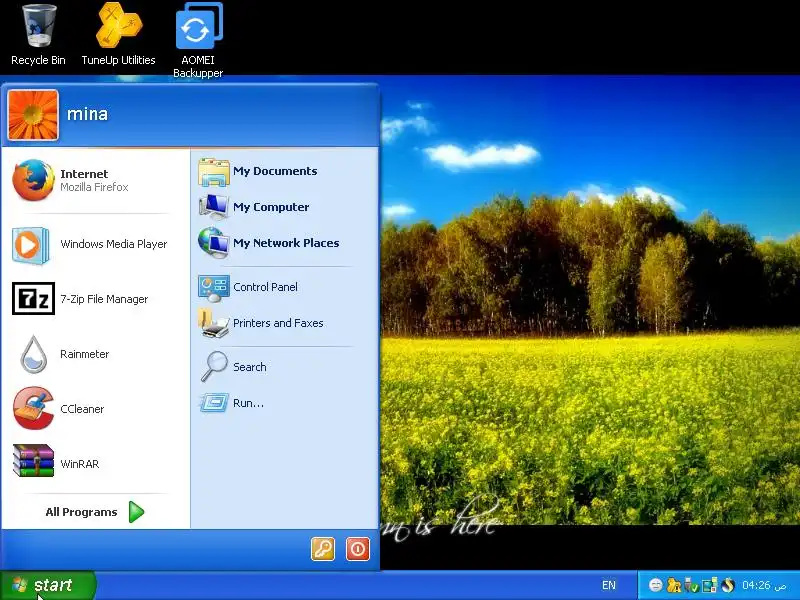The image size is (800, 600).
Task: Open Control Panel
Action: 284,287
